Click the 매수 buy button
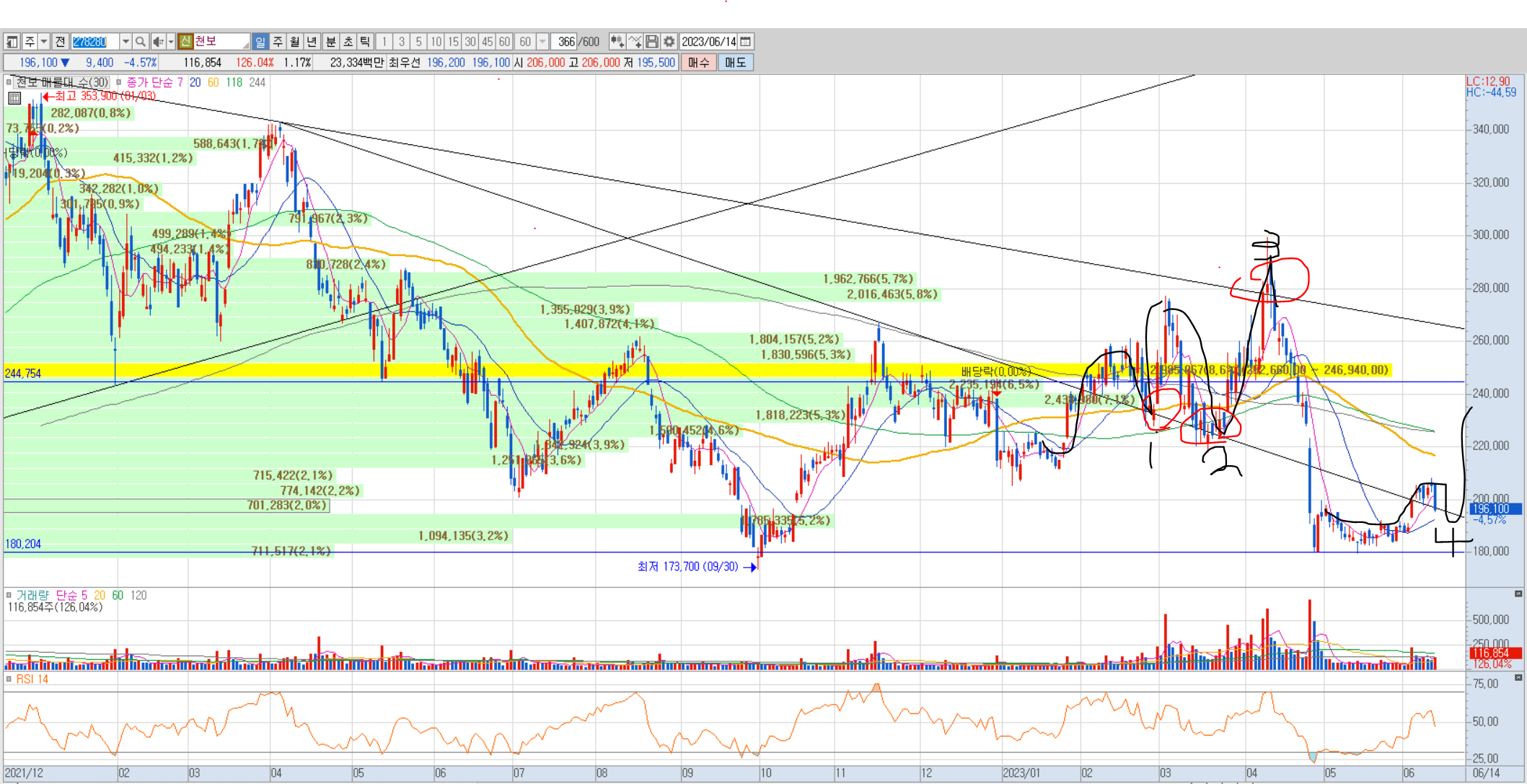The height and width of the screenshot is (784, 1527). 698,63
